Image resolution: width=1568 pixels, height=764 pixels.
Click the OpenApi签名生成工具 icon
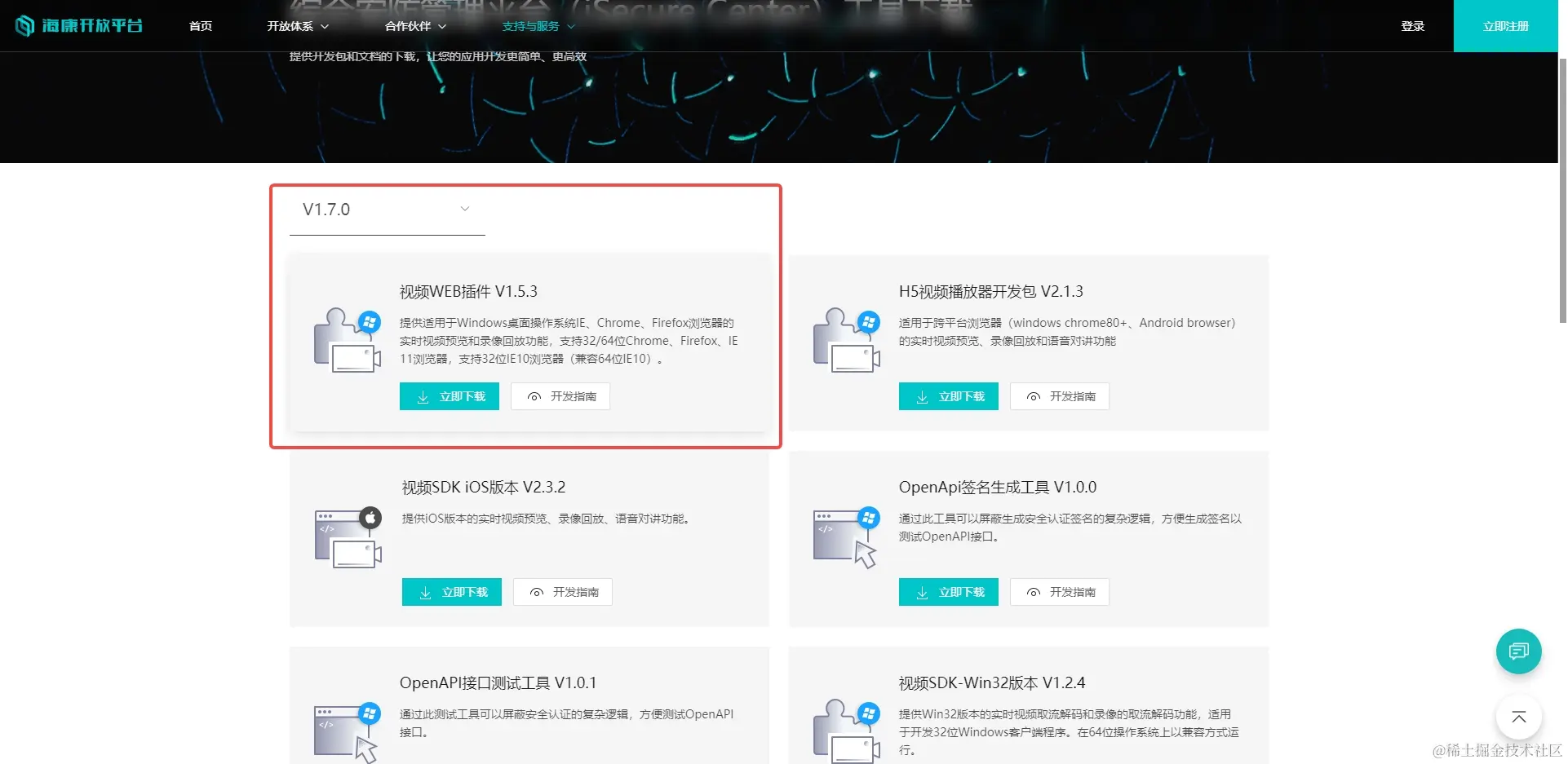tap(847, 537)
